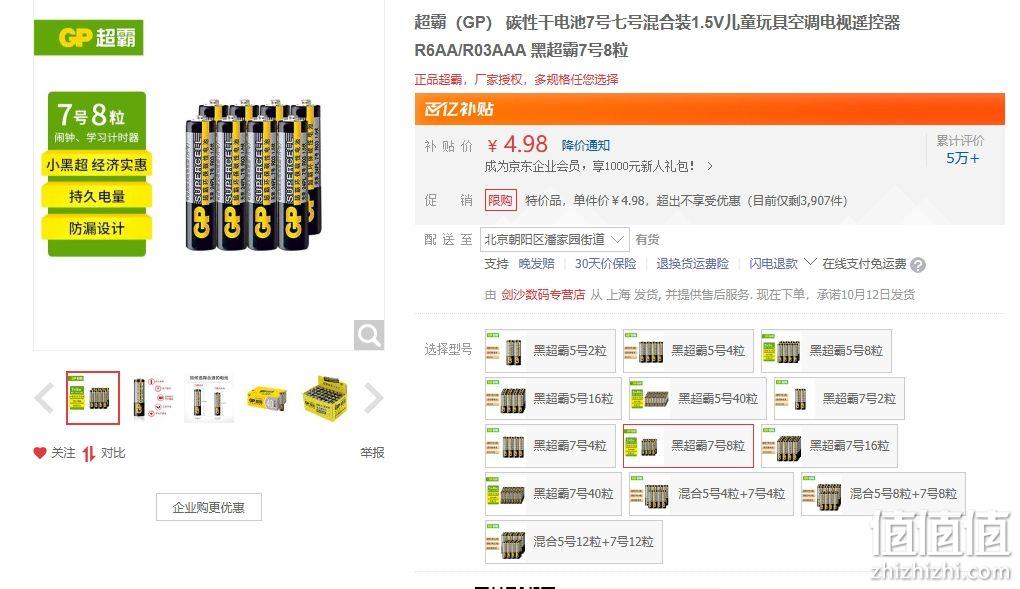Select the 黑超霸5号40粒 option
The width and height of the screenshot is (1020, 589).
click(x=697, y=398)
